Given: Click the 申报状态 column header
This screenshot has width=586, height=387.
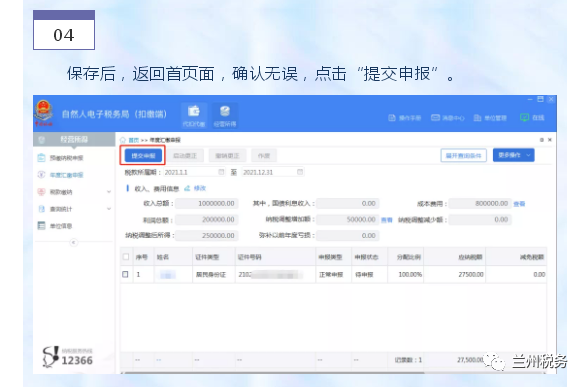Looking at the screenshot, I should tap(369, 257).
